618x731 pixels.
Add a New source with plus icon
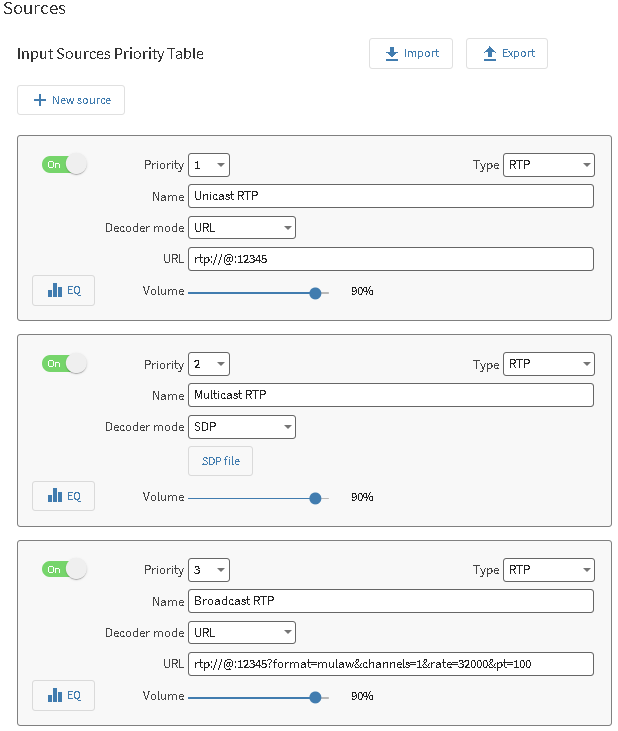point(71,100)
